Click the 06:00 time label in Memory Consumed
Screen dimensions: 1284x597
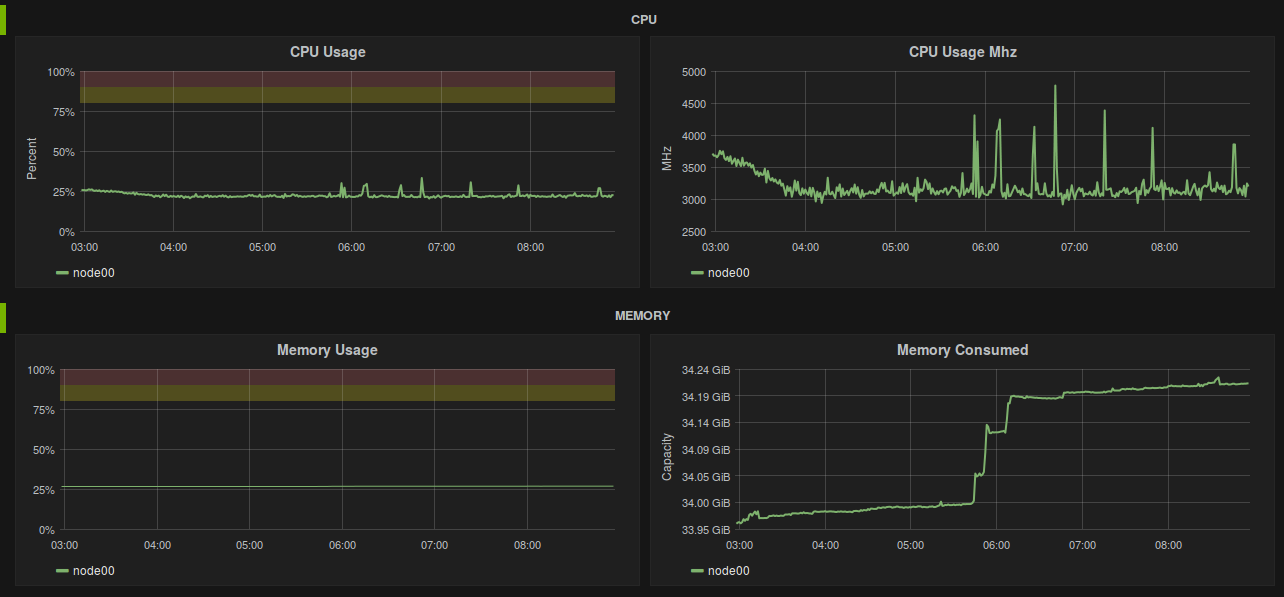[x=997, y=545]
